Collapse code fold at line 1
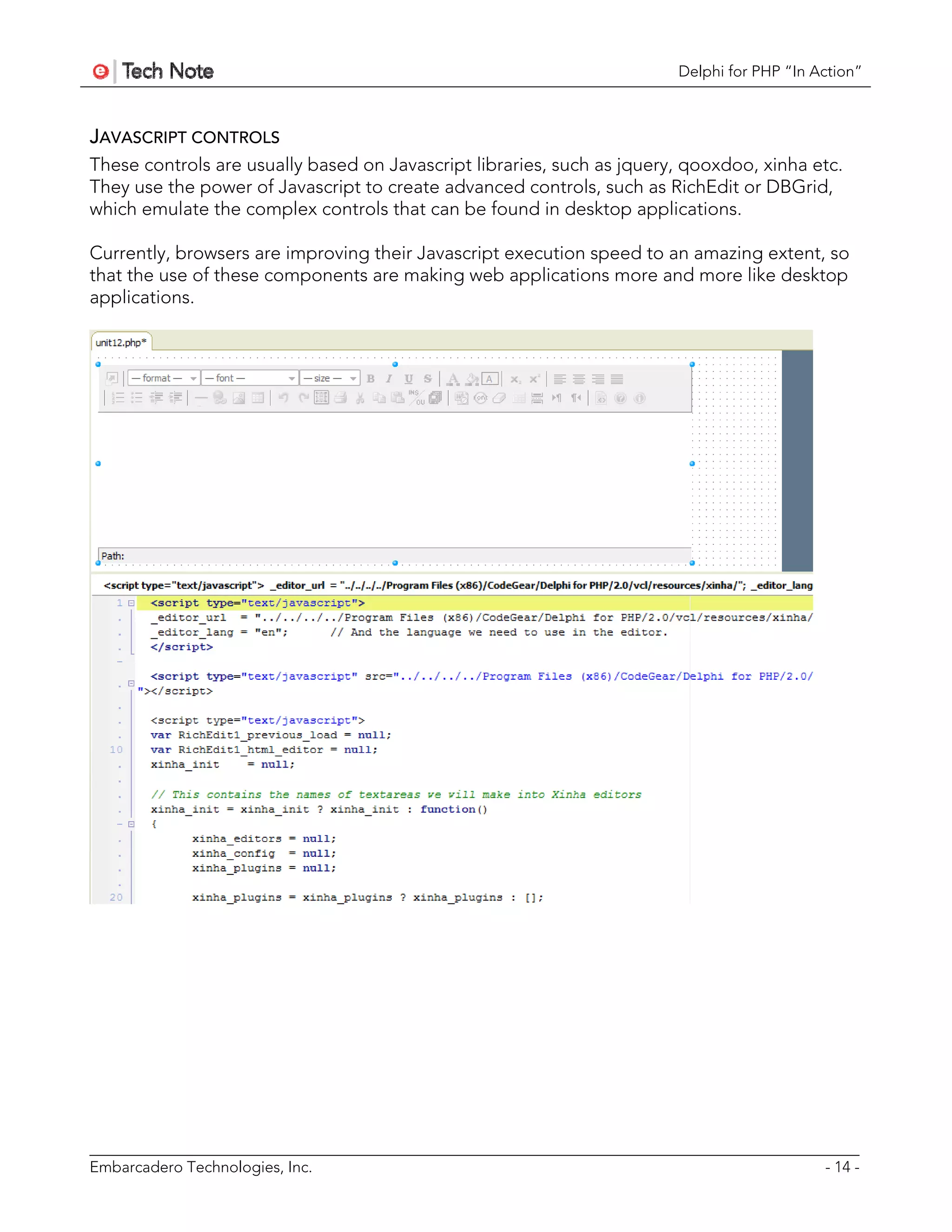Viewport: 952px width, 1232px height. 131,603
